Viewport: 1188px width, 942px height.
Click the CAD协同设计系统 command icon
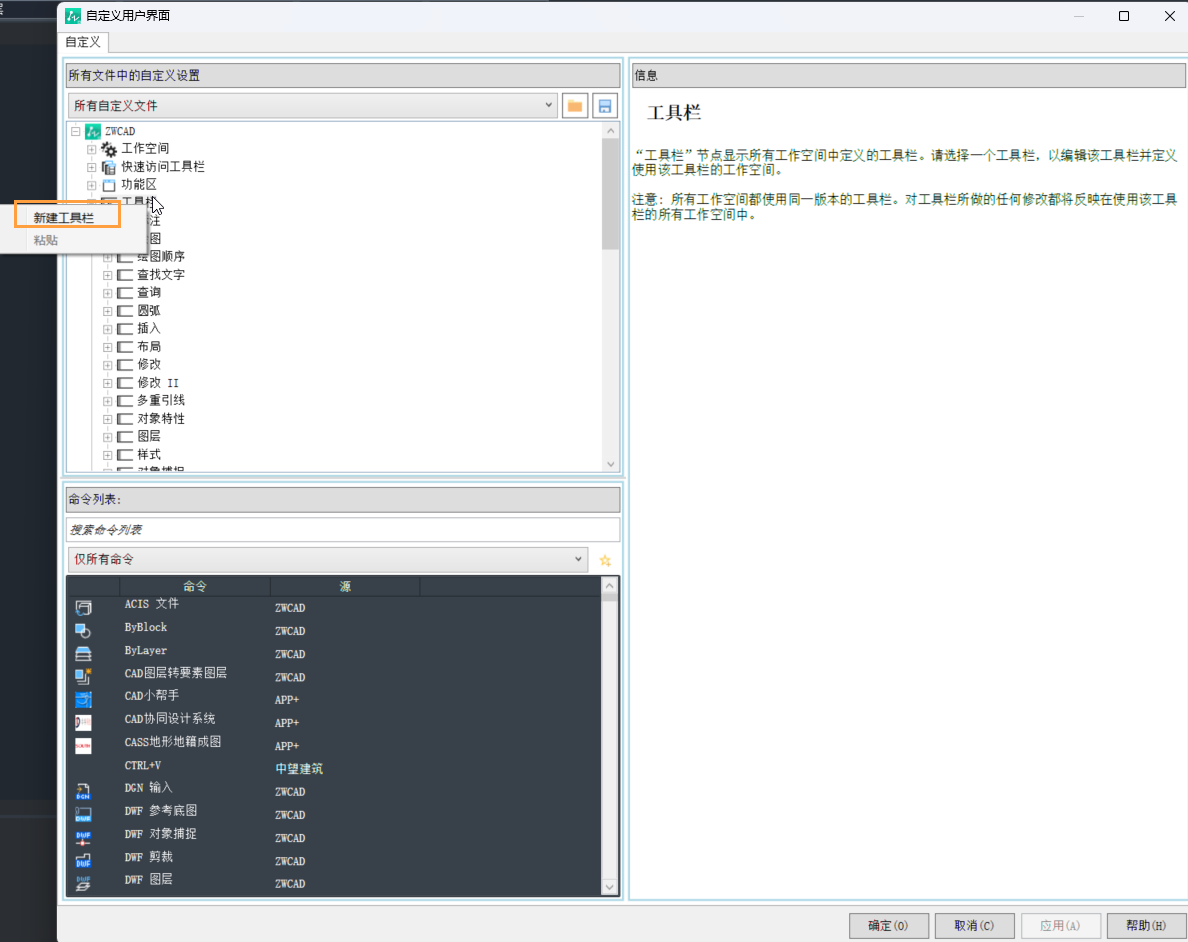83,722
